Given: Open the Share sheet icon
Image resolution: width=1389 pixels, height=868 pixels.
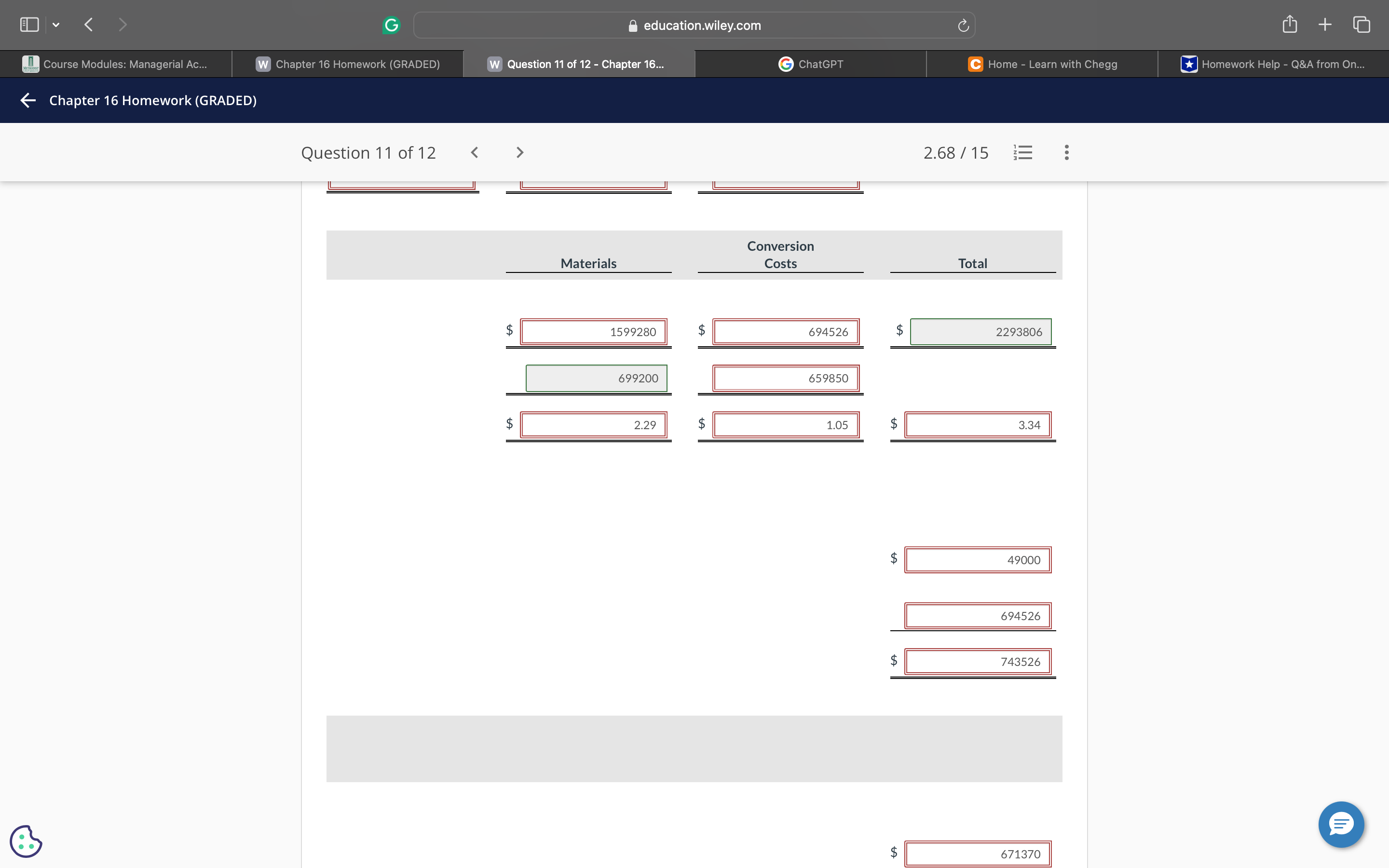Looking at the screenshot, I should (1289, 24).
